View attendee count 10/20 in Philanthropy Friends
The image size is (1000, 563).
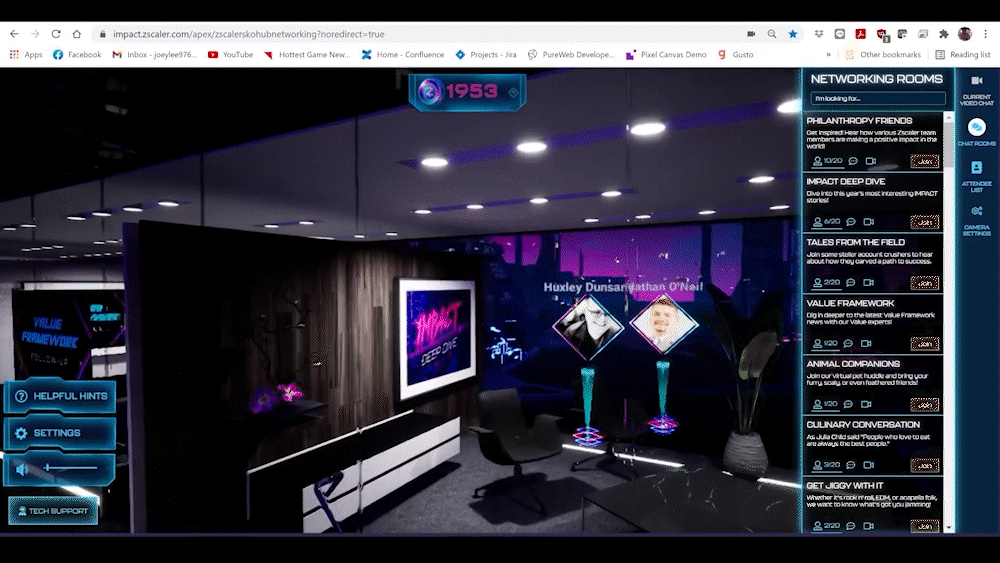click(827, 161)
